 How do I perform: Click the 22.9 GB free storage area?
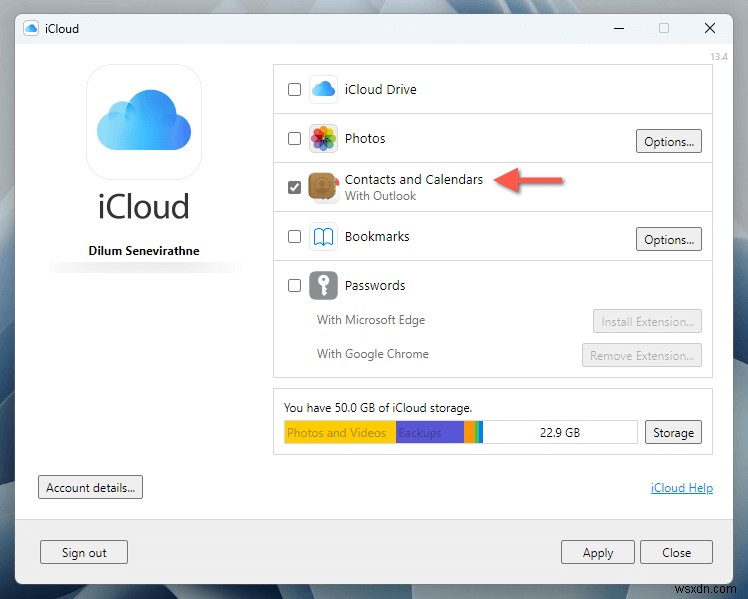(560, 432)
